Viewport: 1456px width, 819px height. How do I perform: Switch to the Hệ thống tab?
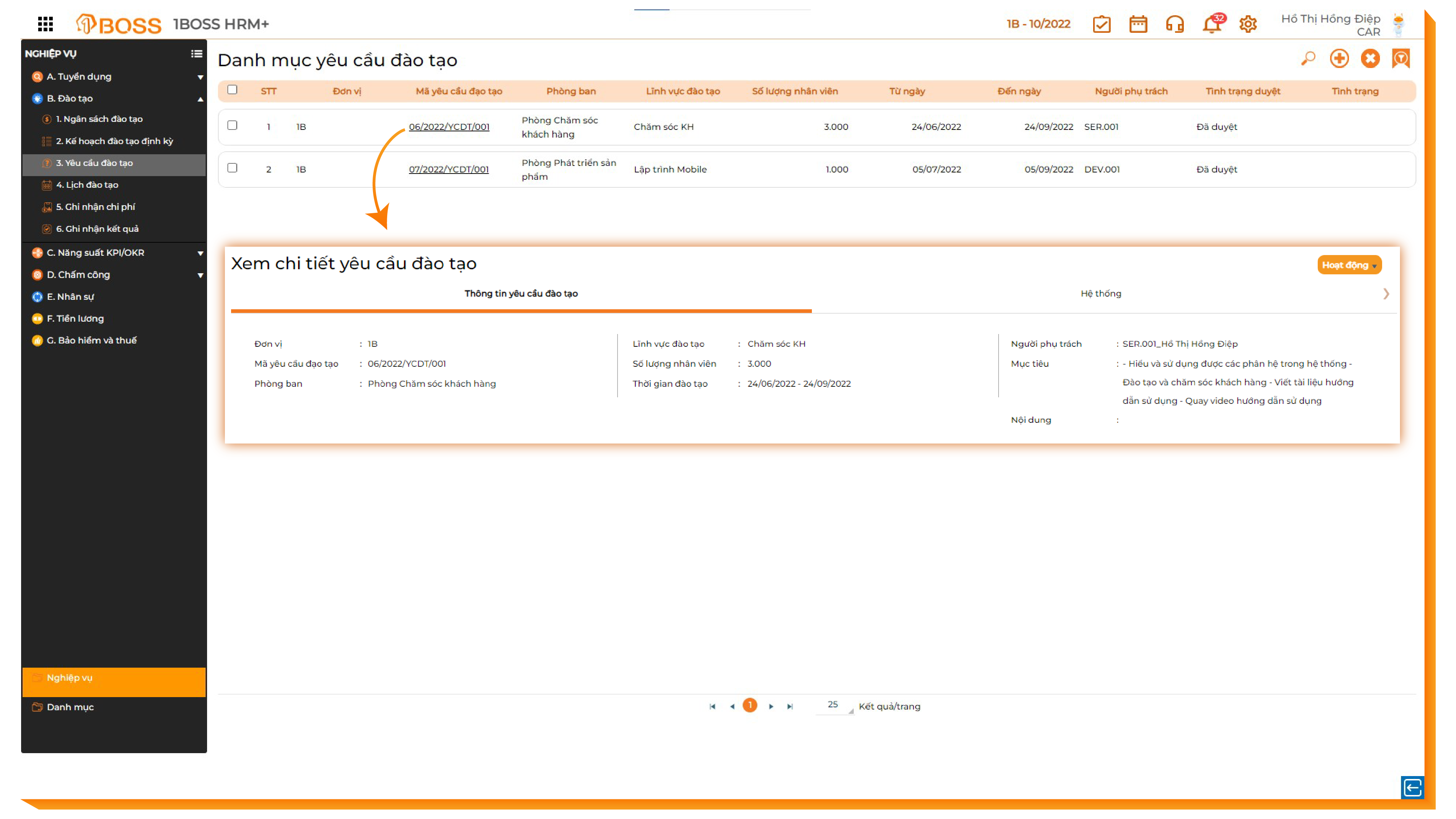tap(1100, 293)
